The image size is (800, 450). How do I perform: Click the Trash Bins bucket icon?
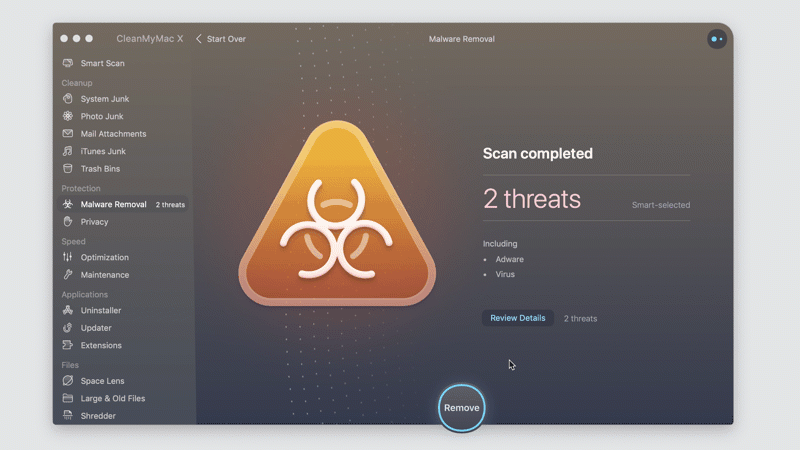(67, 168)
